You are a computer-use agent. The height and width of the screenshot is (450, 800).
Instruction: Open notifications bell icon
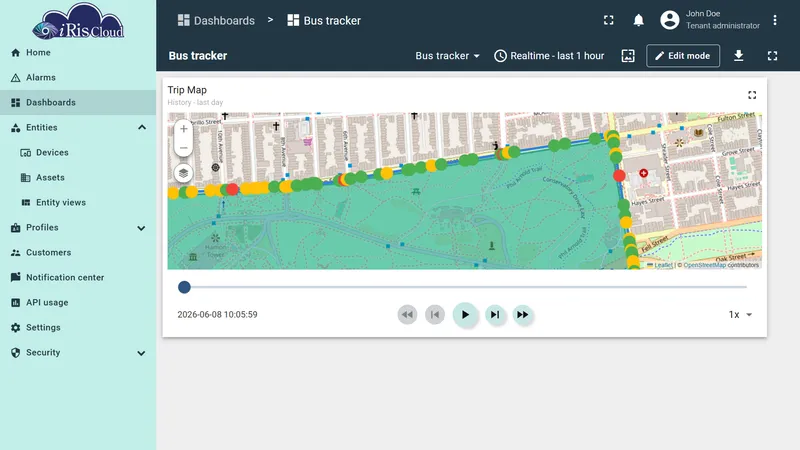point(638,20)
